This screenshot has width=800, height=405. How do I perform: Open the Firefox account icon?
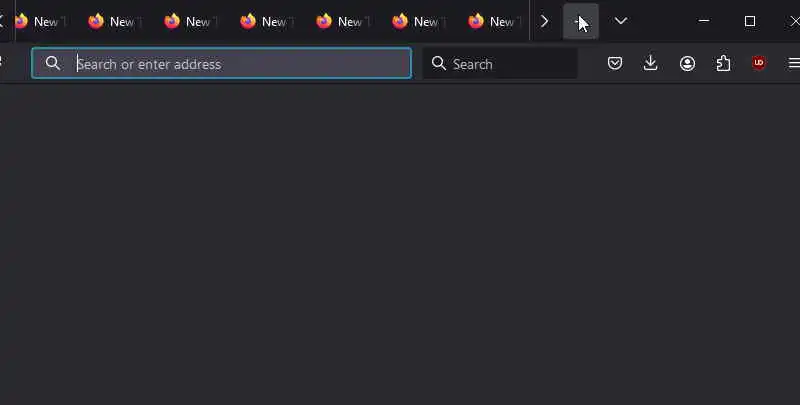coord(687,63)
